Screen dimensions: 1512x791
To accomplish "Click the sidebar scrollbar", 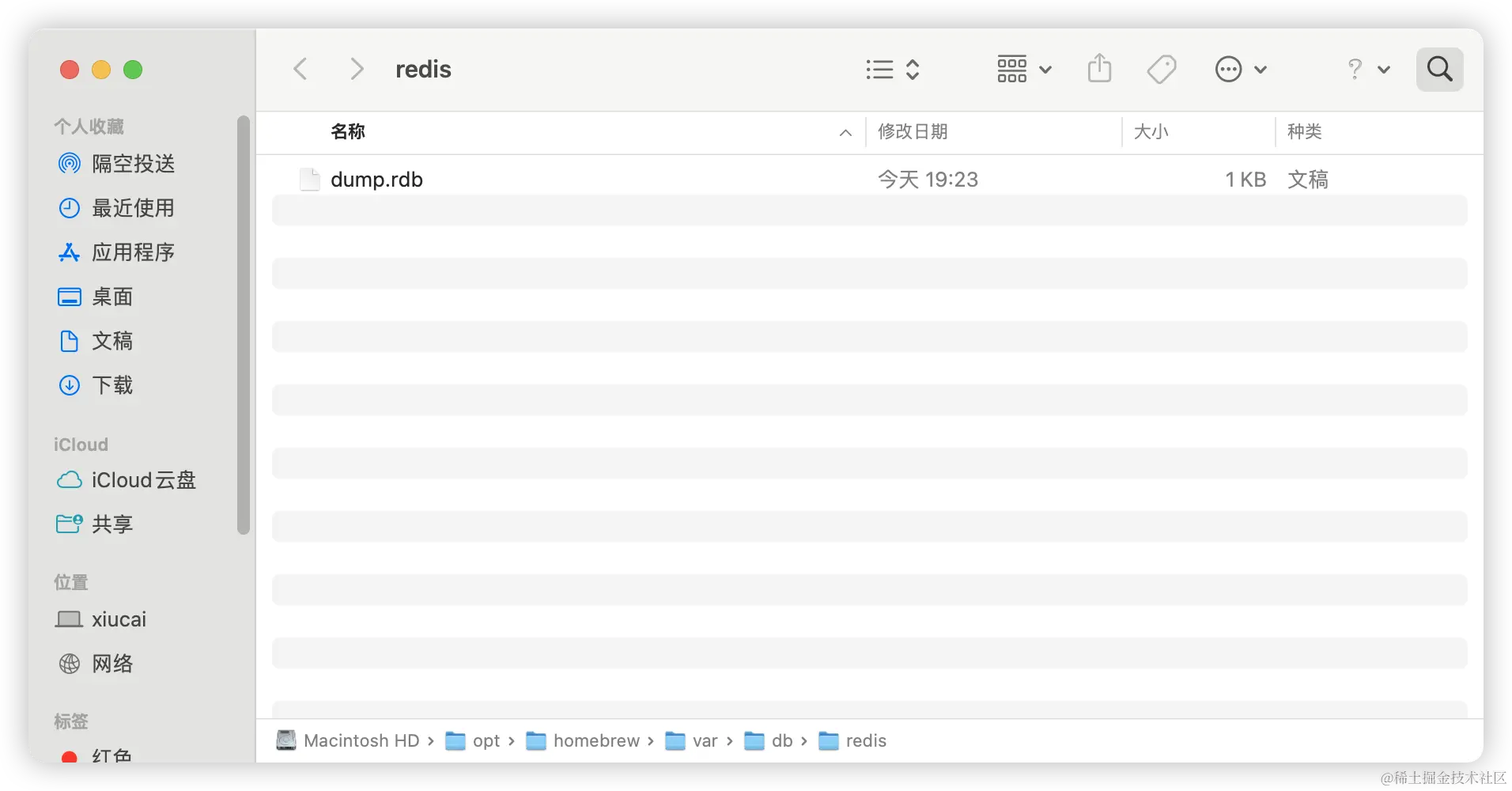I will point(244,325).
